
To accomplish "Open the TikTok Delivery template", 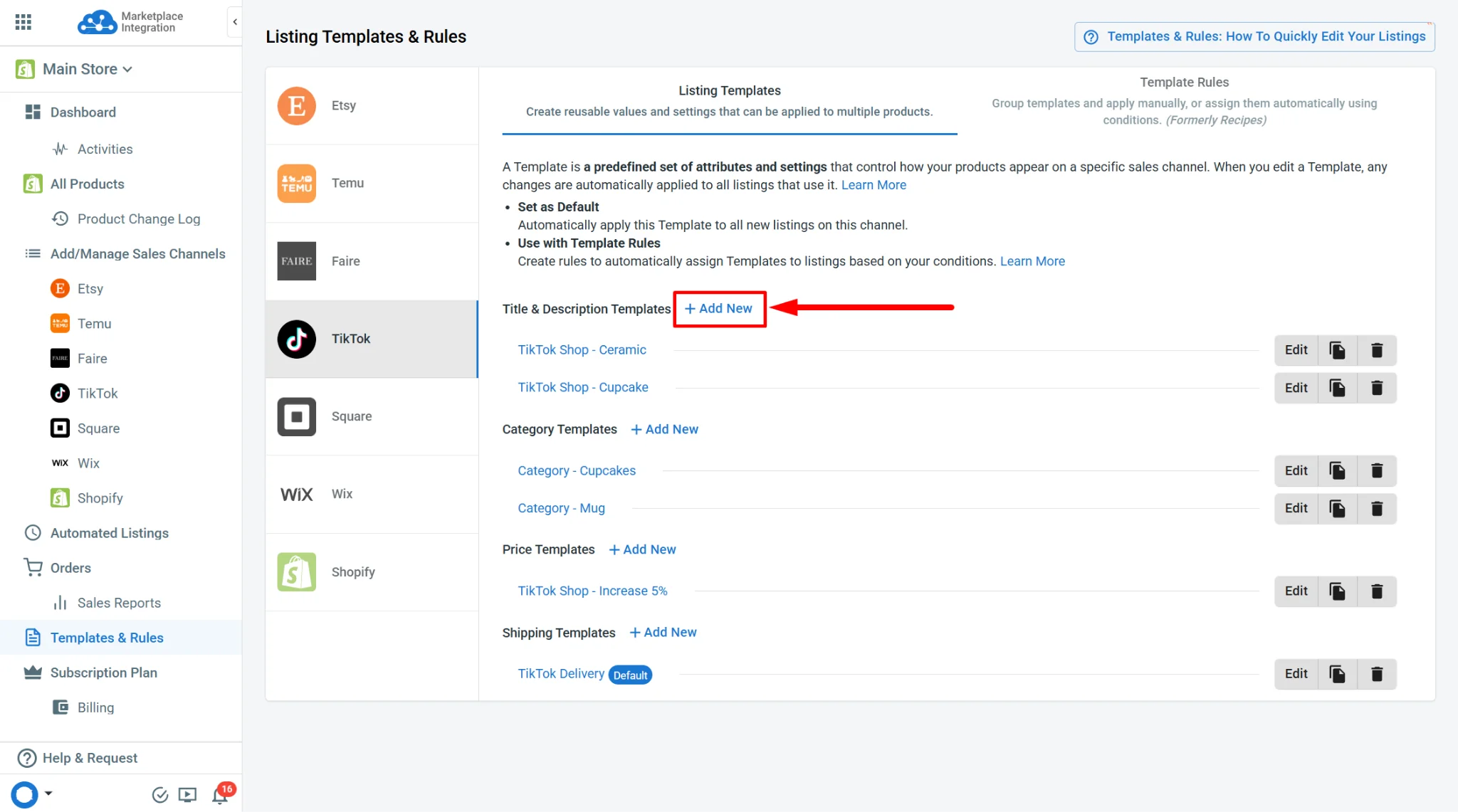I will click(x=561, y=674).
